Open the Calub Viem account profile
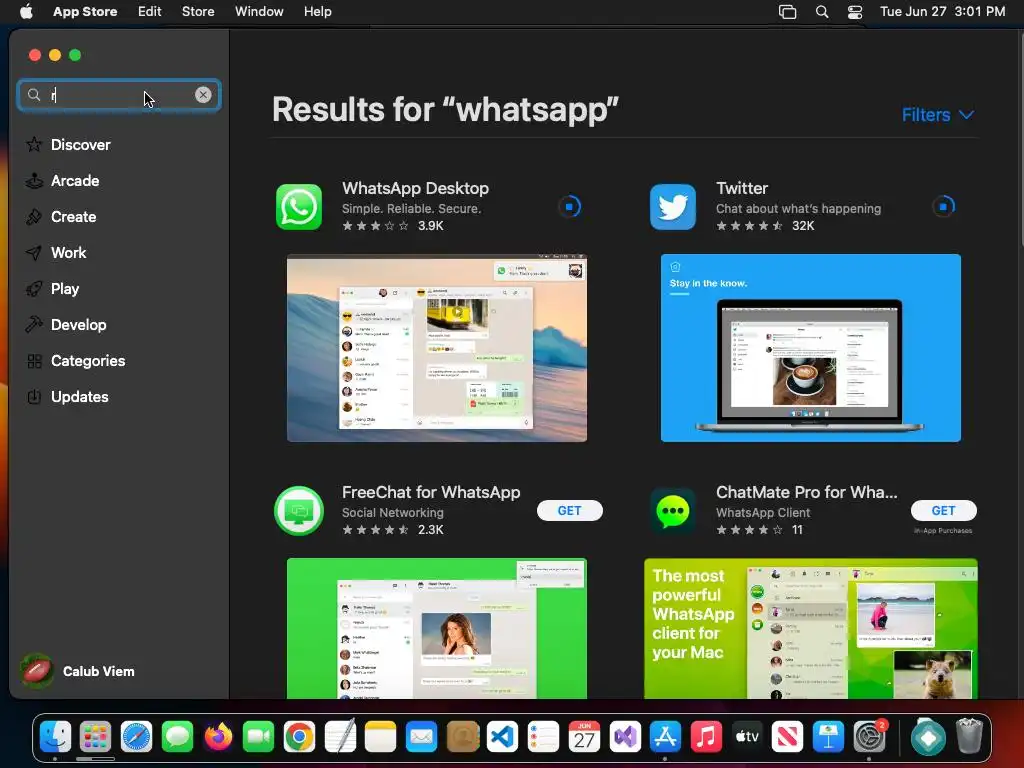The width and height of the screenshot is (1024, 768). pyautogui.click(x=78, y=671)
